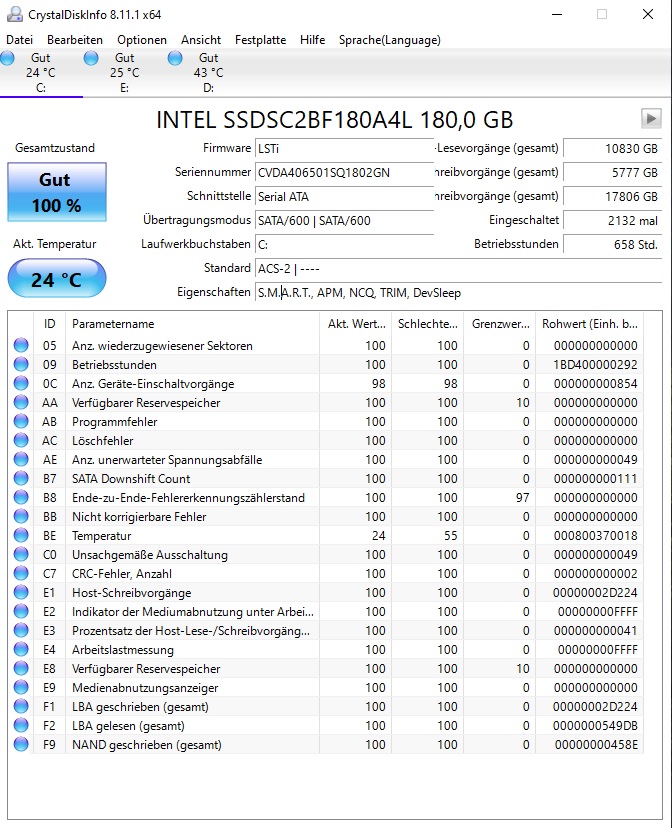
Task: Click raw value 0000000549DB
Action: click(x=595, y=726)
